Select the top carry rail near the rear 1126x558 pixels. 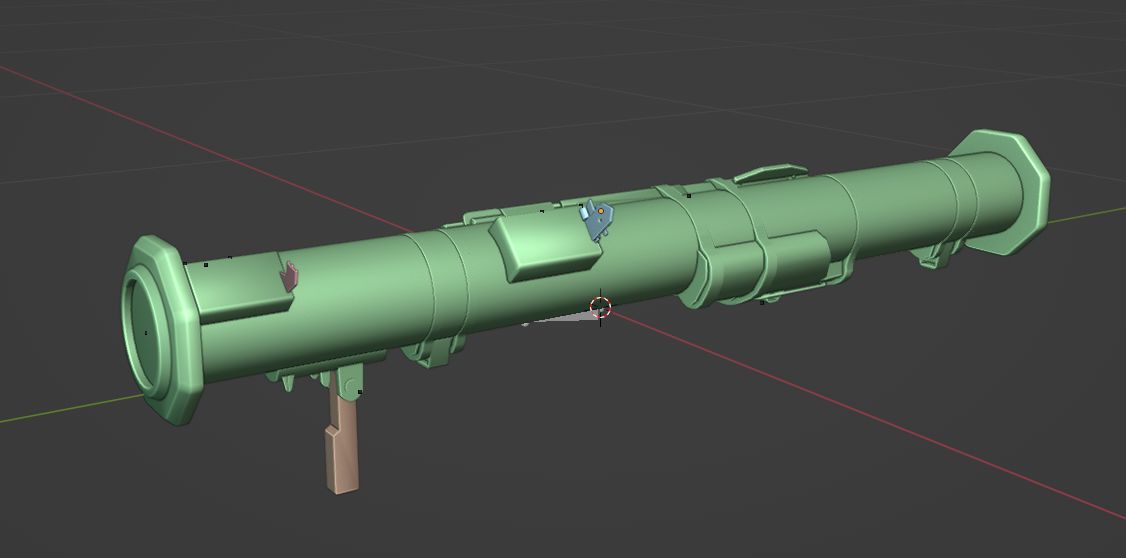768,173
